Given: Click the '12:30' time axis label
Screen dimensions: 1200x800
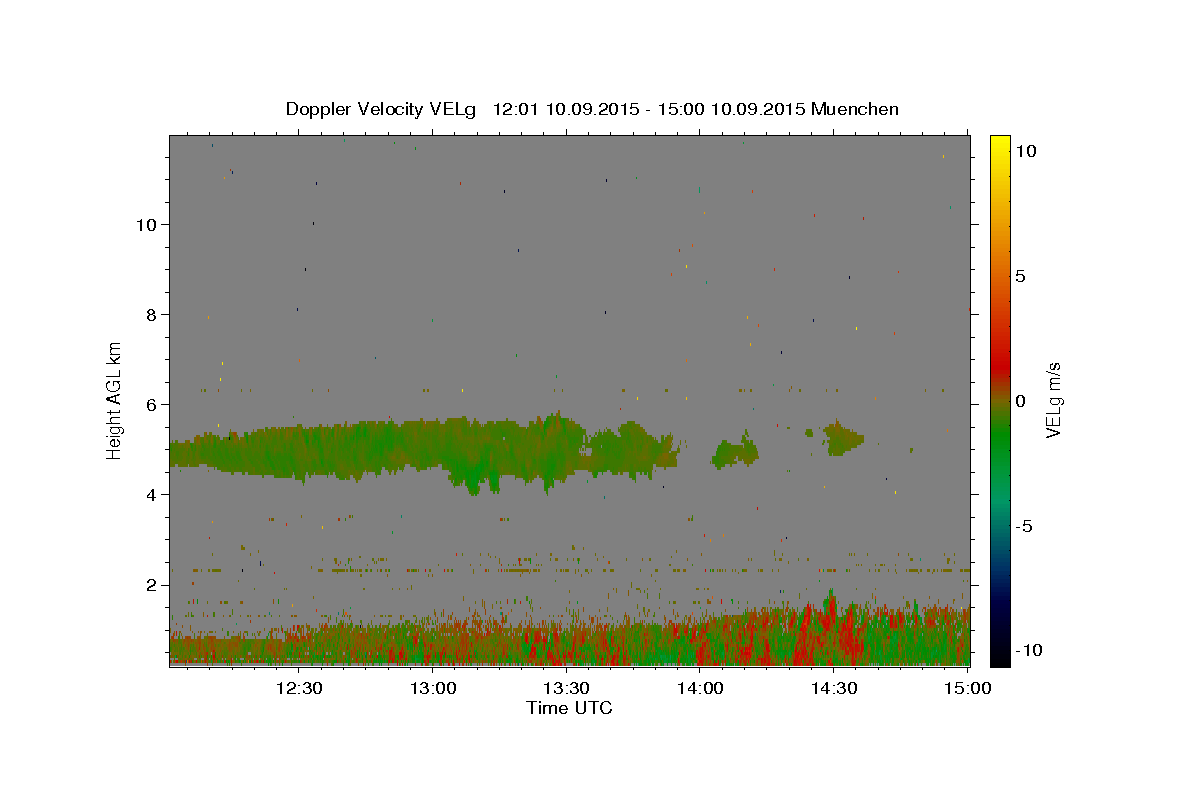Looking at the screenshot, I should pyautogui.click(x=301, y=688).
